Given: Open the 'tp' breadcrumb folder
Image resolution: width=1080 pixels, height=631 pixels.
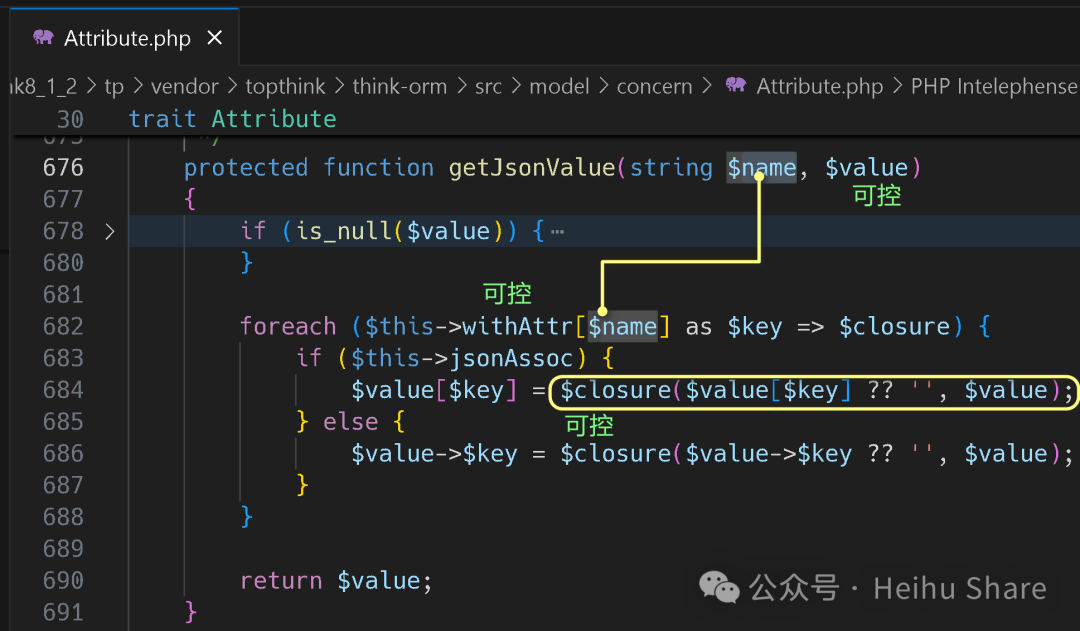Looking at the screenshot, I should 114,86.
